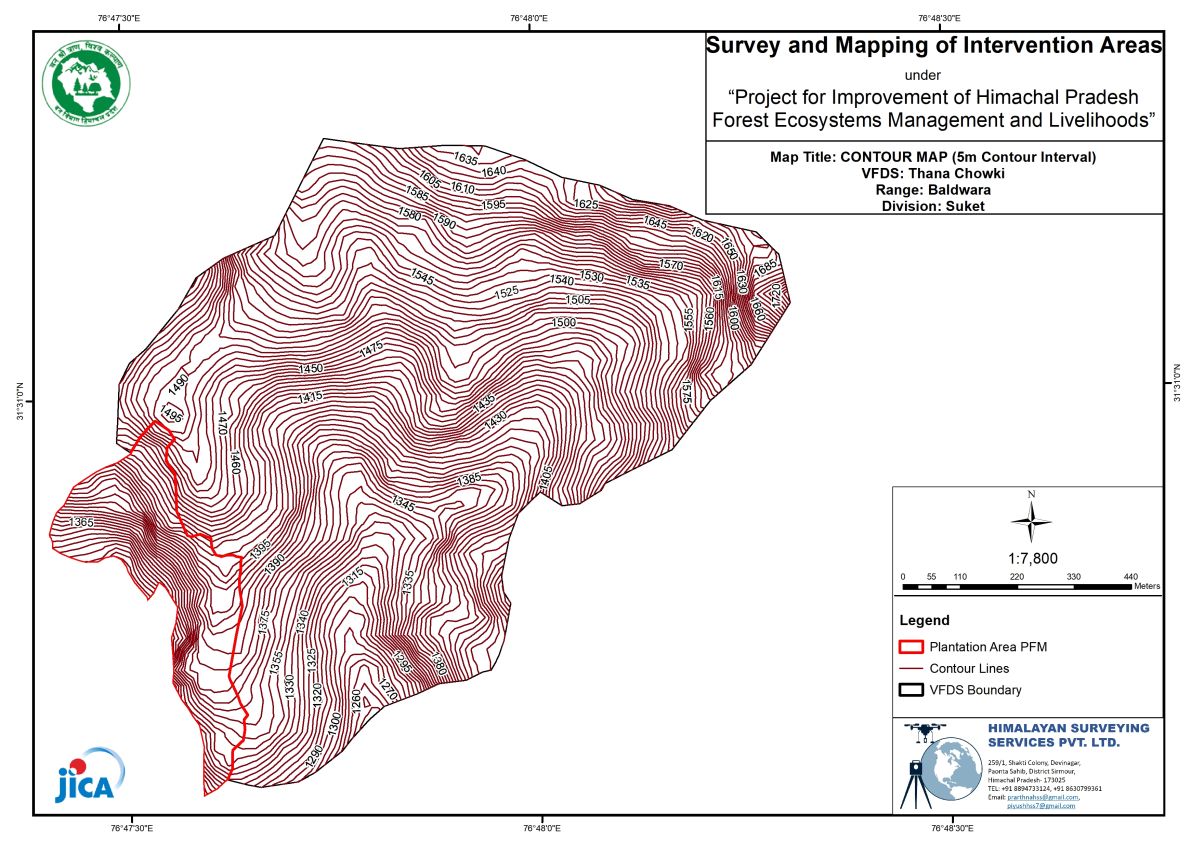Screen dimensions: 1200x848
Task: Click the Himalayan Surveying Services company name
Action: click(1068, 735)
